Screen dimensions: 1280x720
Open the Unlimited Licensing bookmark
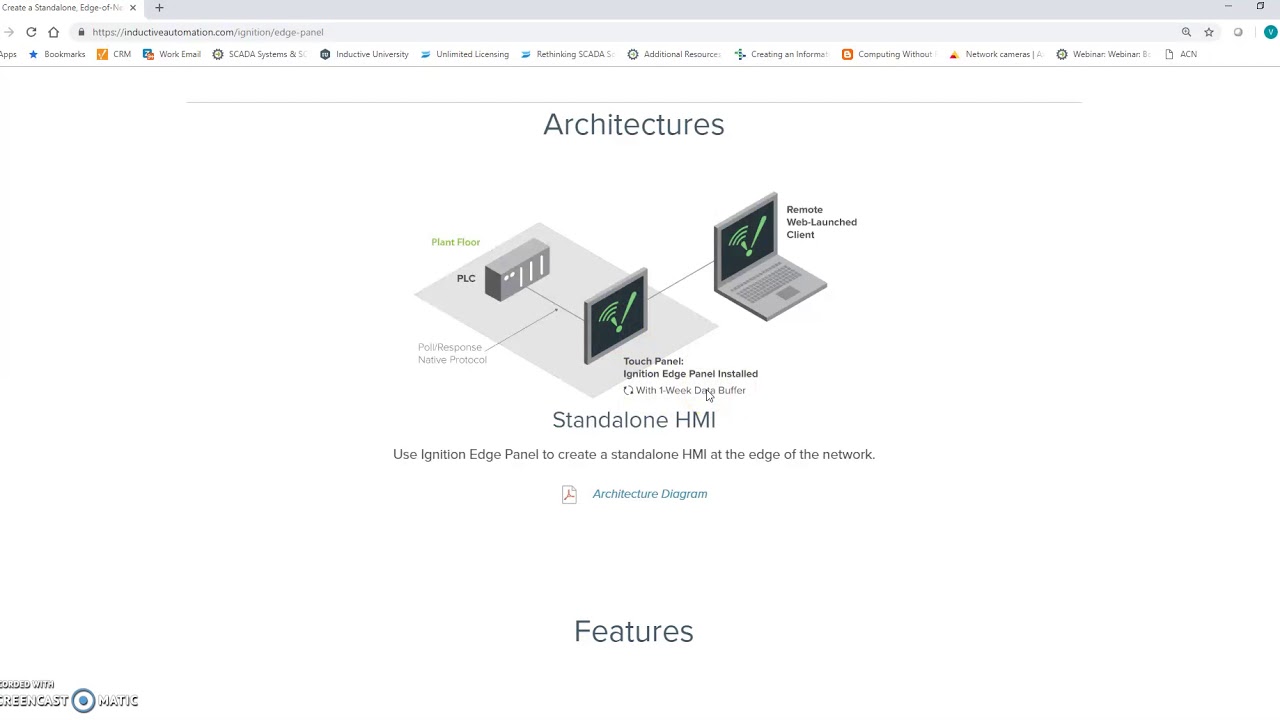pos(464,54)
